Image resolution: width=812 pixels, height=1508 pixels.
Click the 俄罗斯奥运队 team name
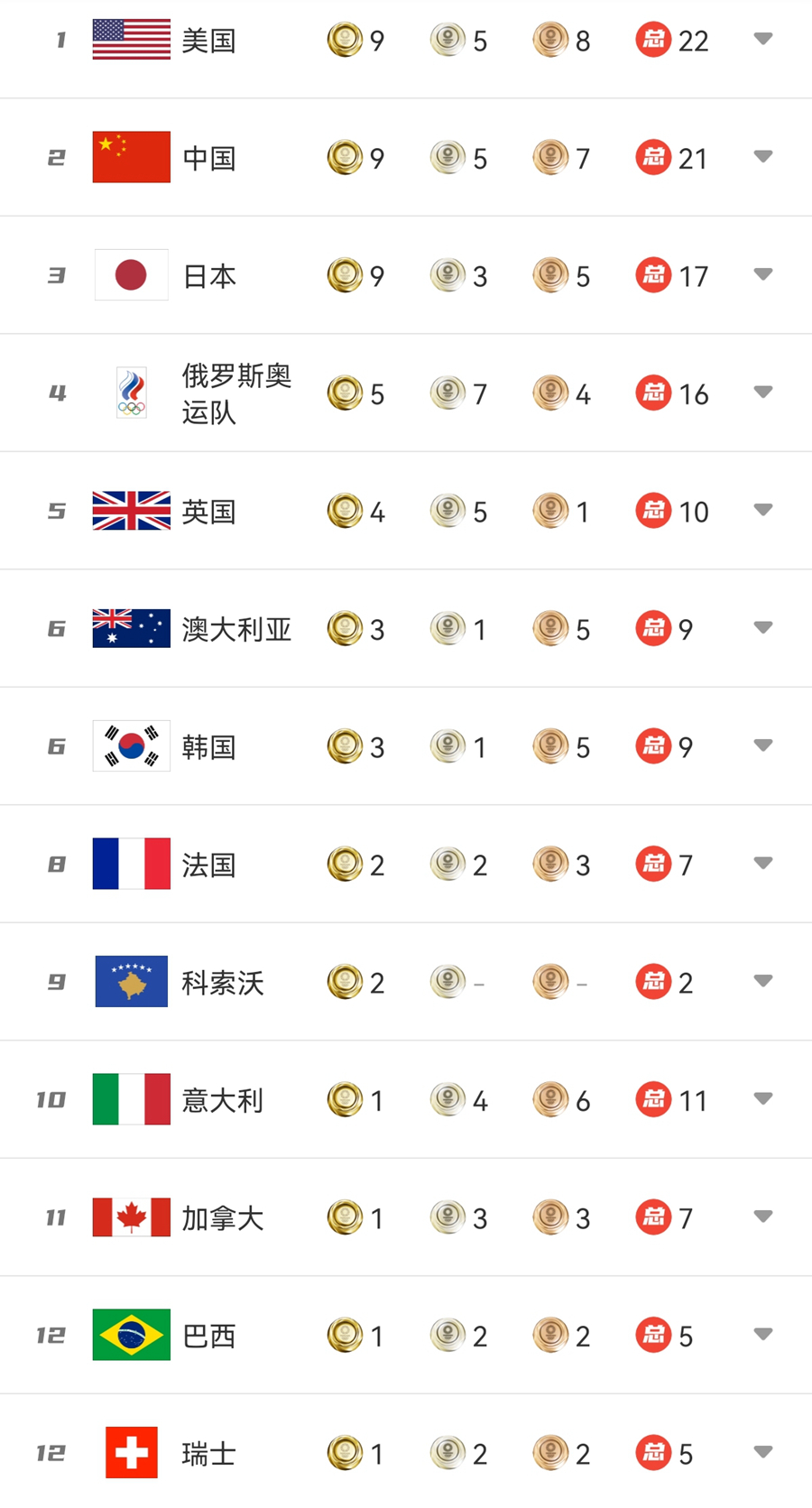click(x=236, y=393)
